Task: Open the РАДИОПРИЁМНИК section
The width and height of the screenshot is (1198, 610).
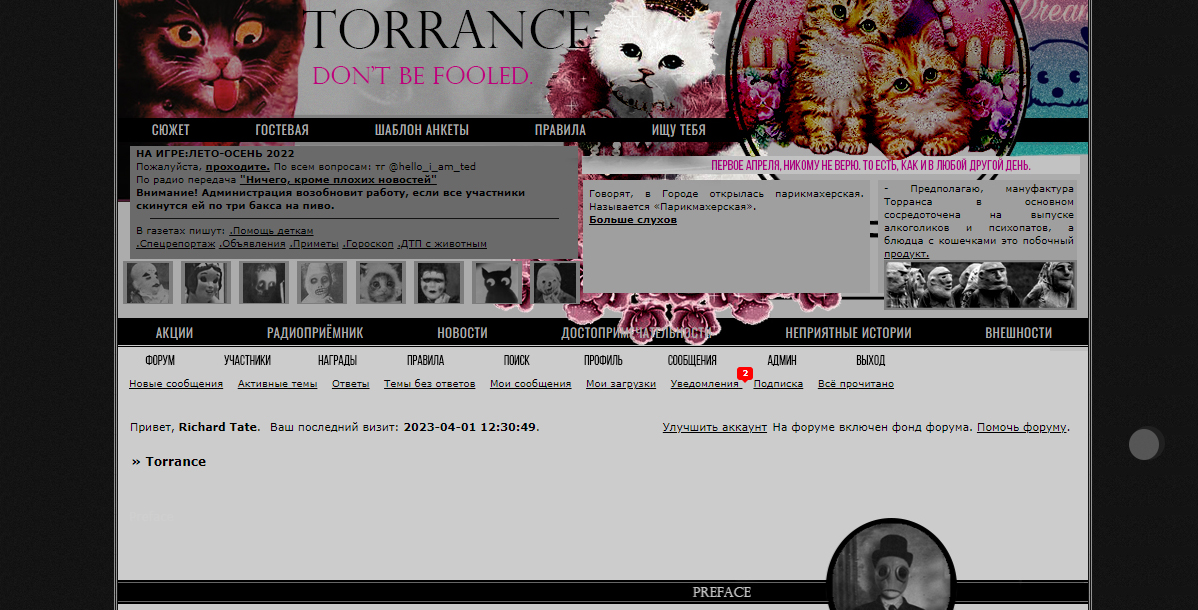Action: 315,333
